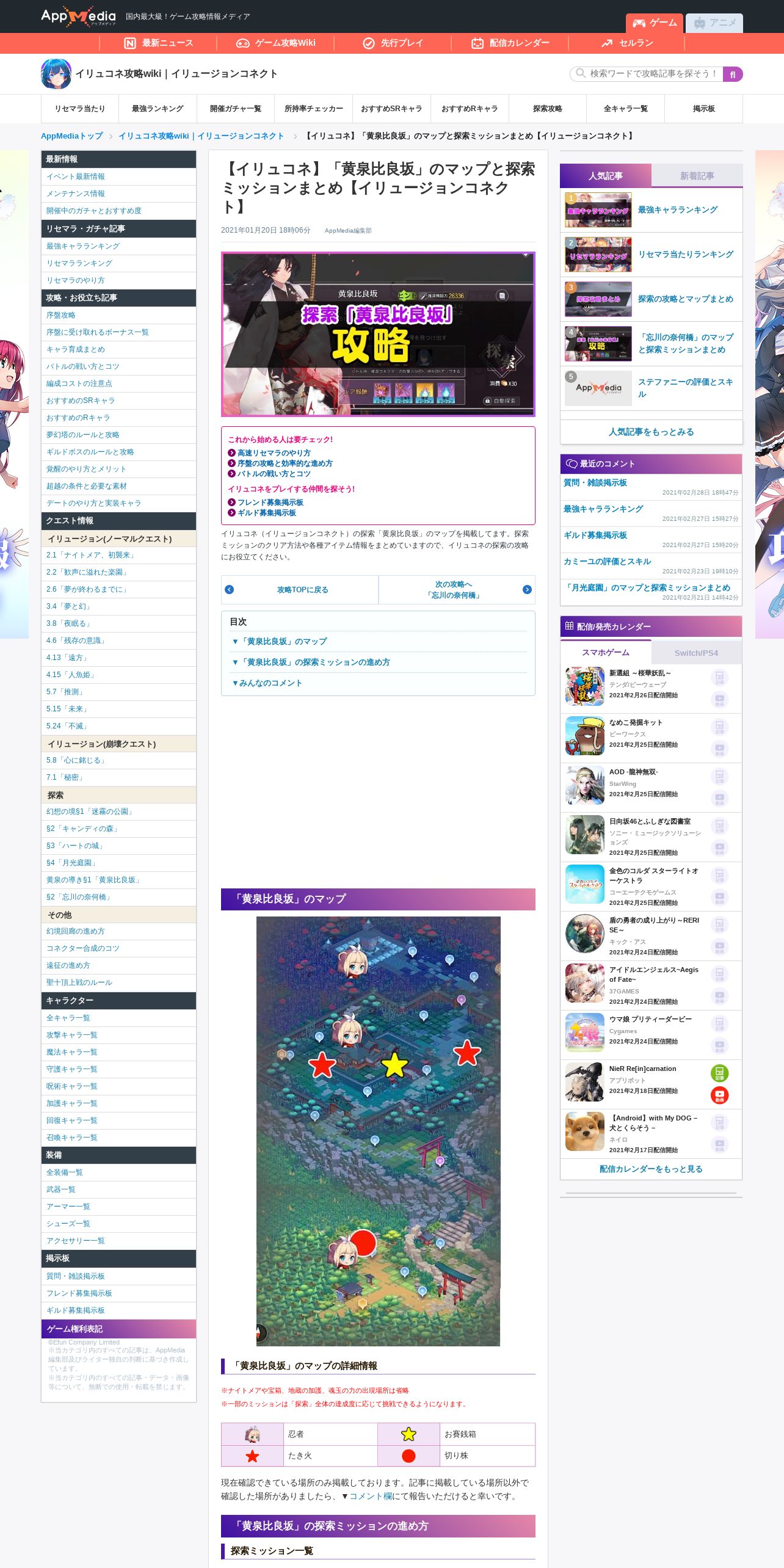Click the right arrow beside 次の攻略へ

point(527,589)
